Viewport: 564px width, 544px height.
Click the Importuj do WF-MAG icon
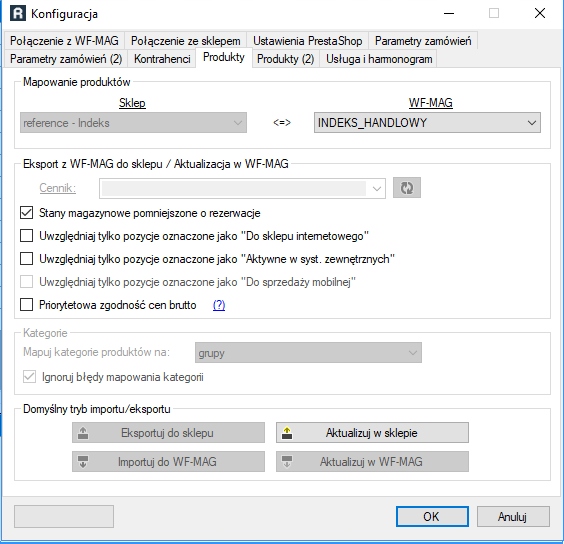83,462
